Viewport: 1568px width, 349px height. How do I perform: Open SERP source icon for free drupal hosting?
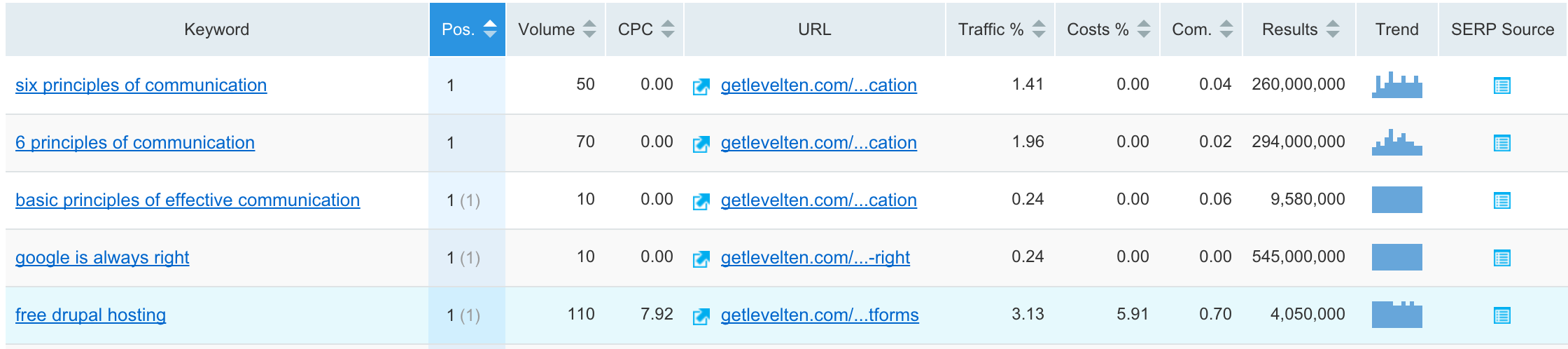coord(1501,315)
